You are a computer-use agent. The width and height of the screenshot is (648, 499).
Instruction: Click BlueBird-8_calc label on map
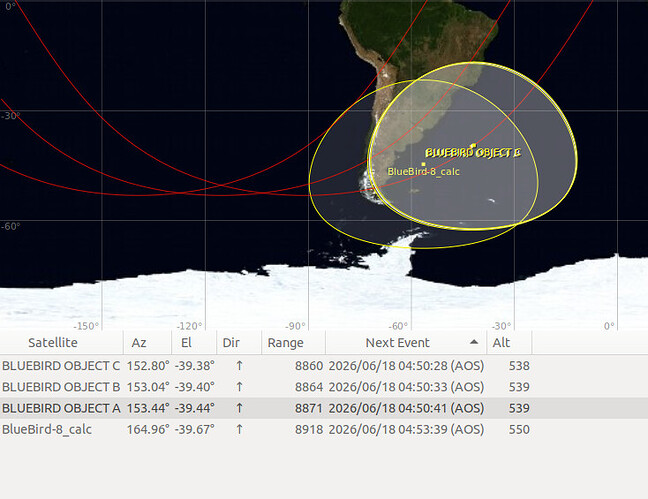(x=423, y=172)
